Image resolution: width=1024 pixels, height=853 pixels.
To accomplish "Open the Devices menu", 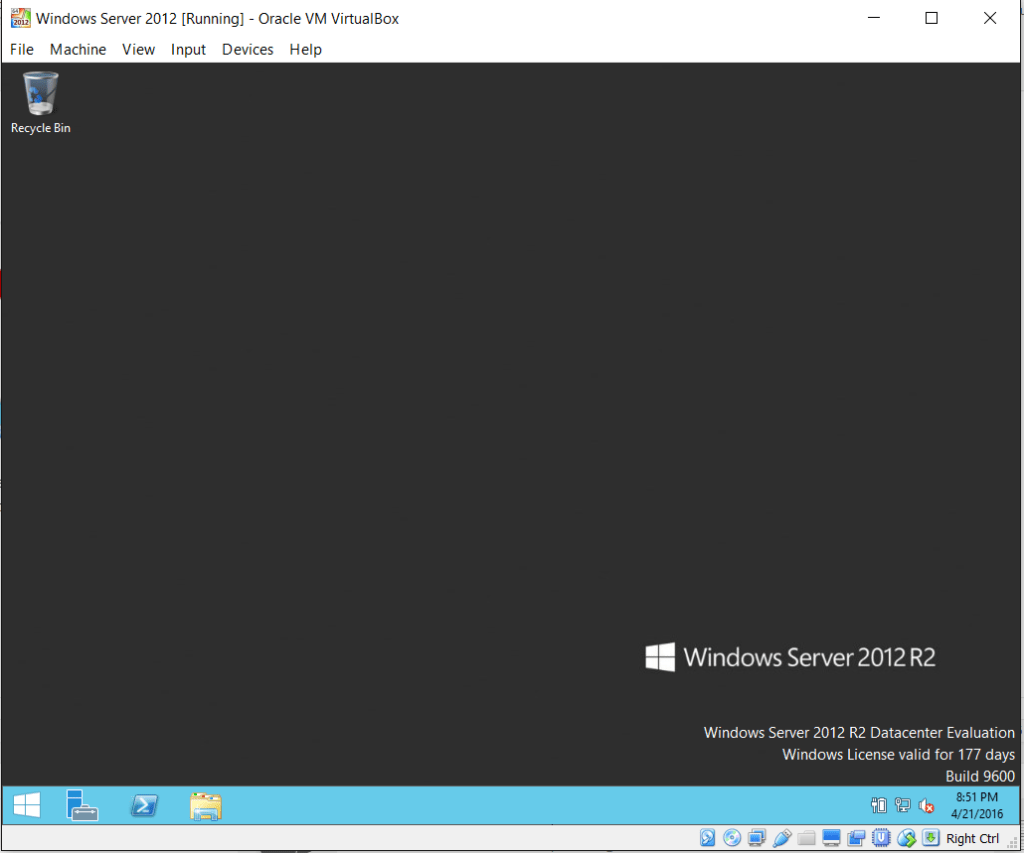I will click(247, 49).
